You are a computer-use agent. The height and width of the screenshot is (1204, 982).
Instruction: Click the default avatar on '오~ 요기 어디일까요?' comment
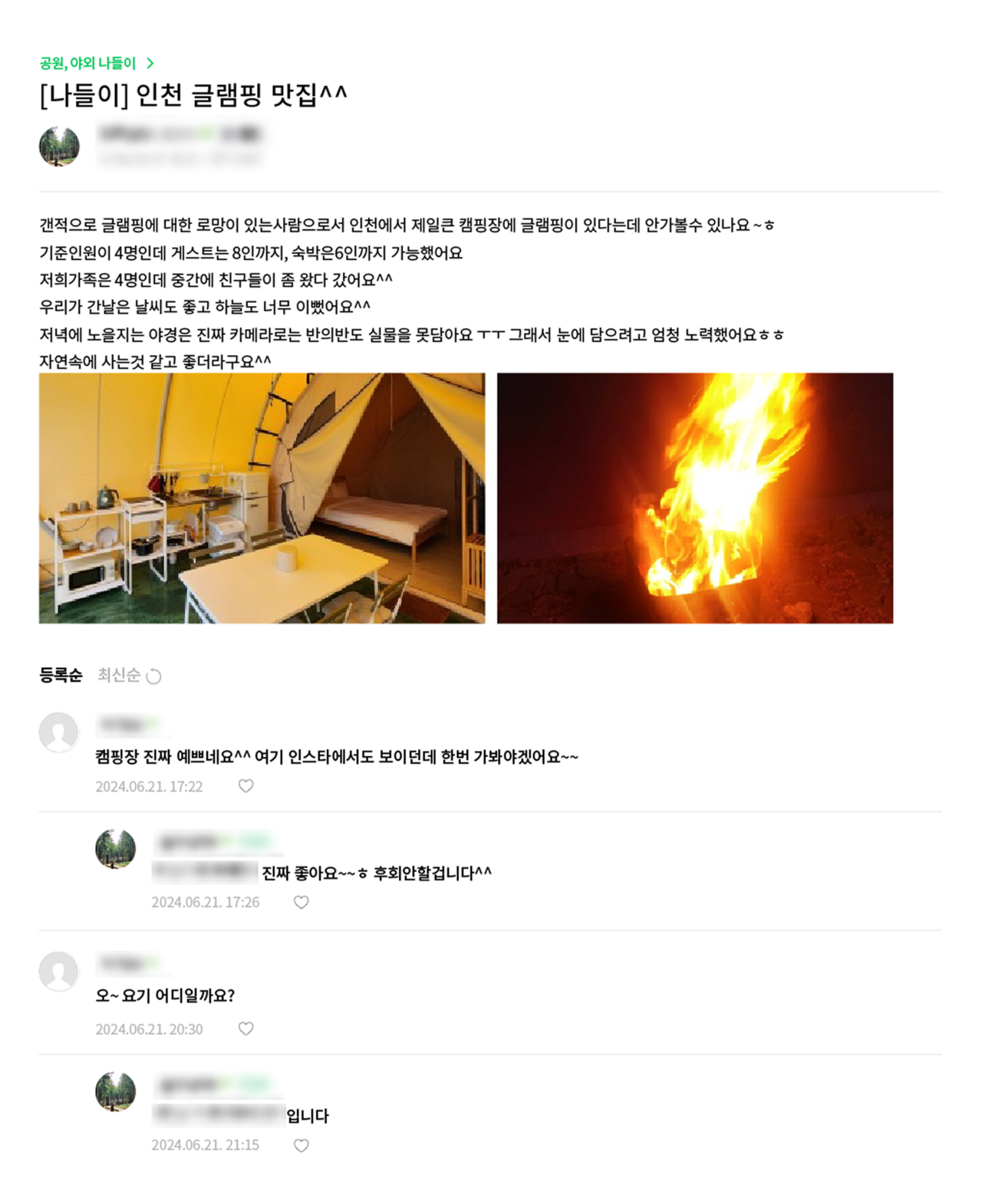click(59, 972)
